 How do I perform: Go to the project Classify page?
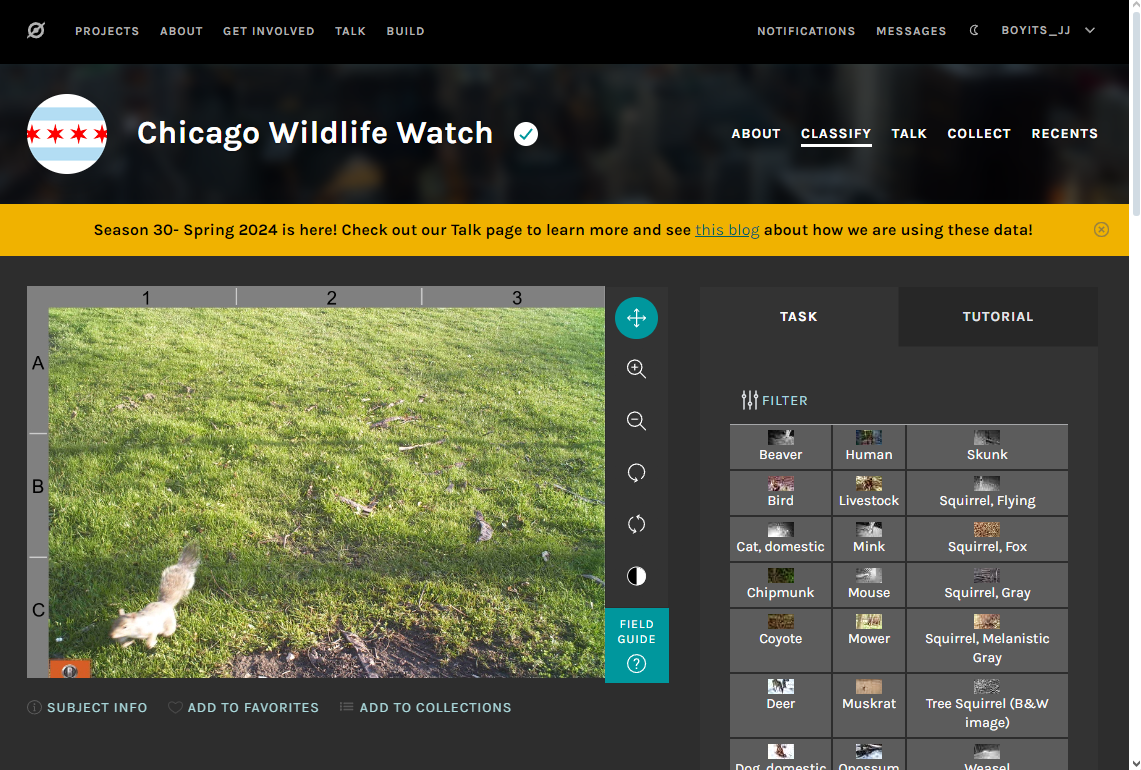pyautogui.click(x=836, y=134)
